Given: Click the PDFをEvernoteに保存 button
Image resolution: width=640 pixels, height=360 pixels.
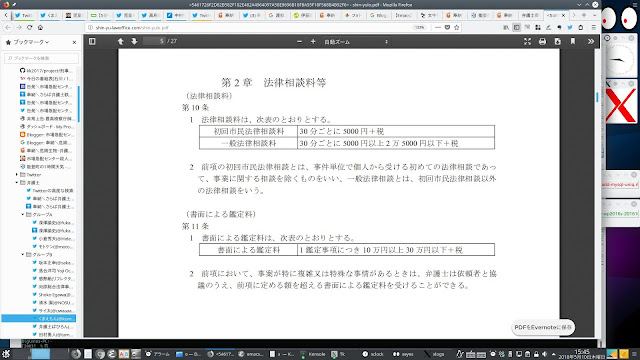Looking at the screenshot, I should 543,327.
